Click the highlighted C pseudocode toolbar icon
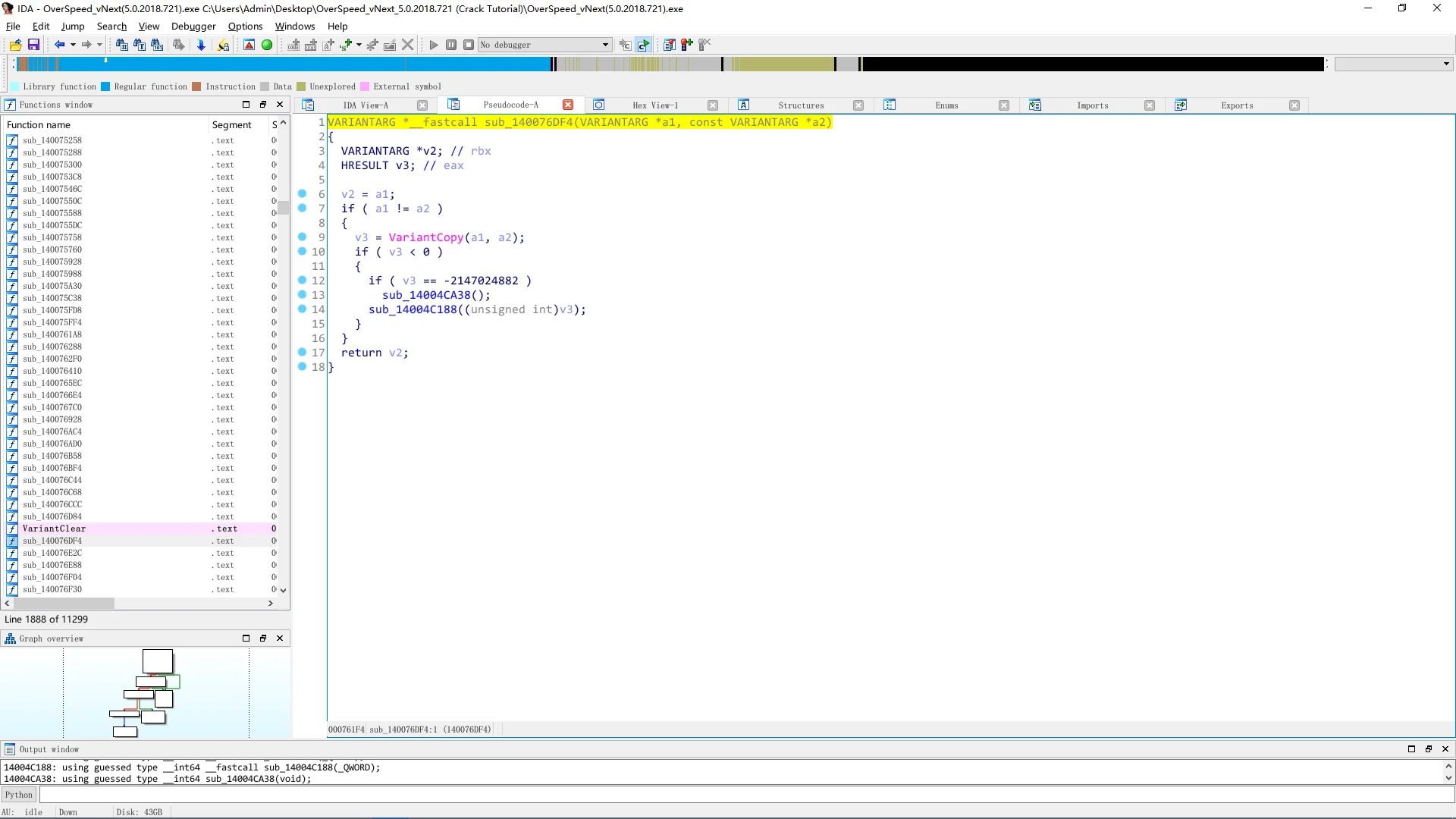1456x819 pixels. [x=643, y=45]
